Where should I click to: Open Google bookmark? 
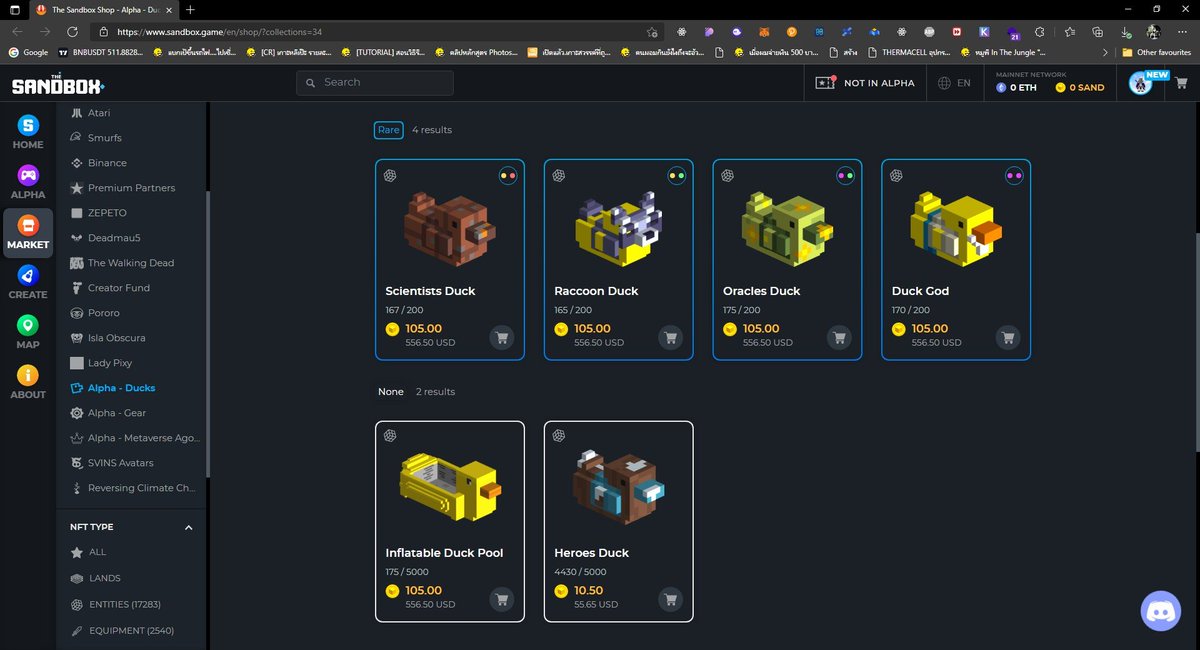[x=28, y=52]
